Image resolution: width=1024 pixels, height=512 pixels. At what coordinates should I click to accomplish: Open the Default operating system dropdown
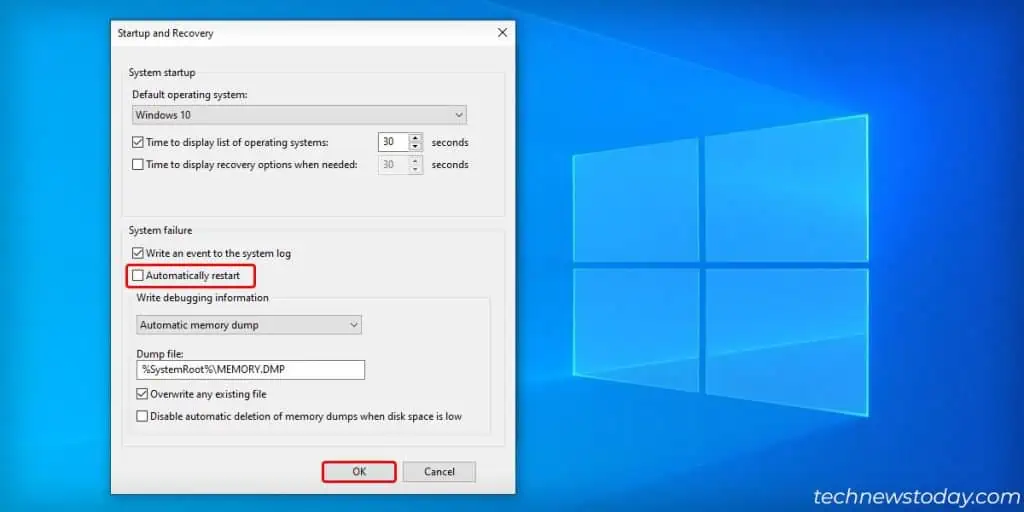[300, 115]
